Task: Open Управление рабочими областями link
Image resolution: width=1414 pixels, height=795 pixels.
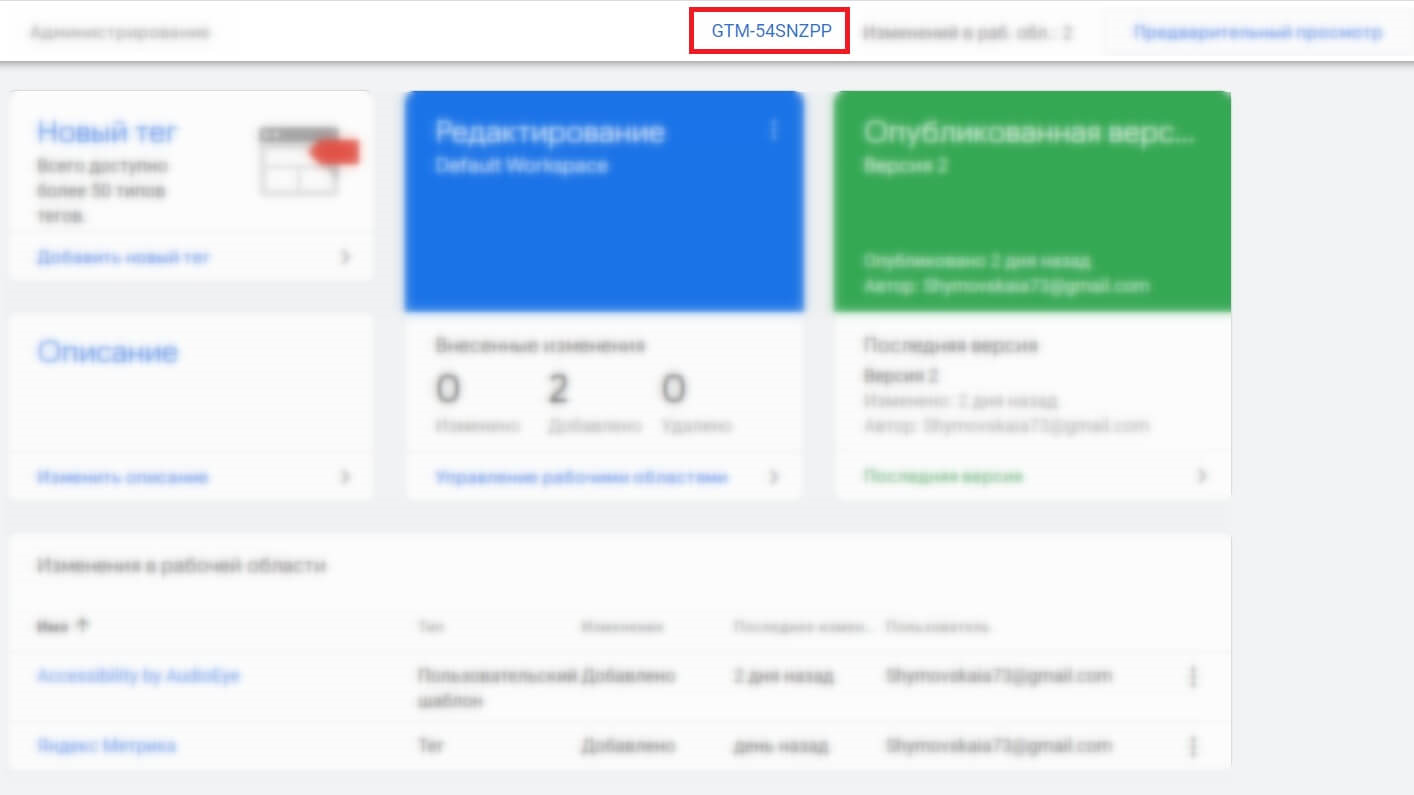Action: point(581,477)
